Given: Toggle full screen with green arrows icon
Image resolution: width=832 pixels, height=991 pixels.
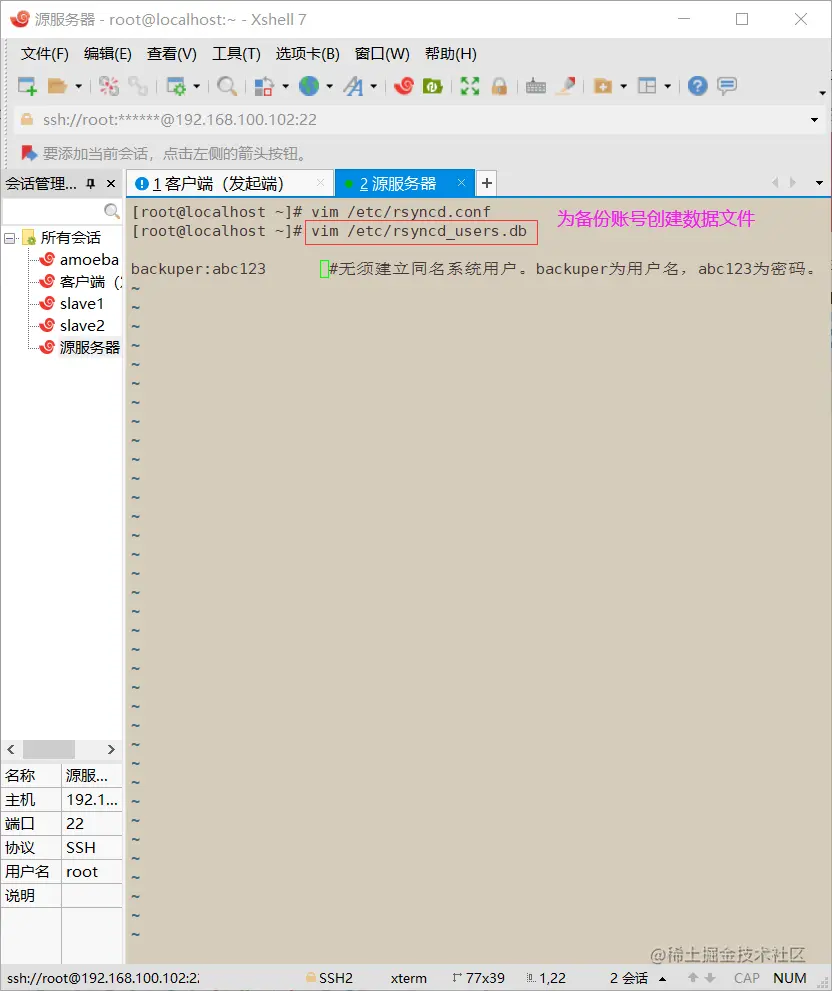Looking at the screenshot, I should (x=470, y=86).
